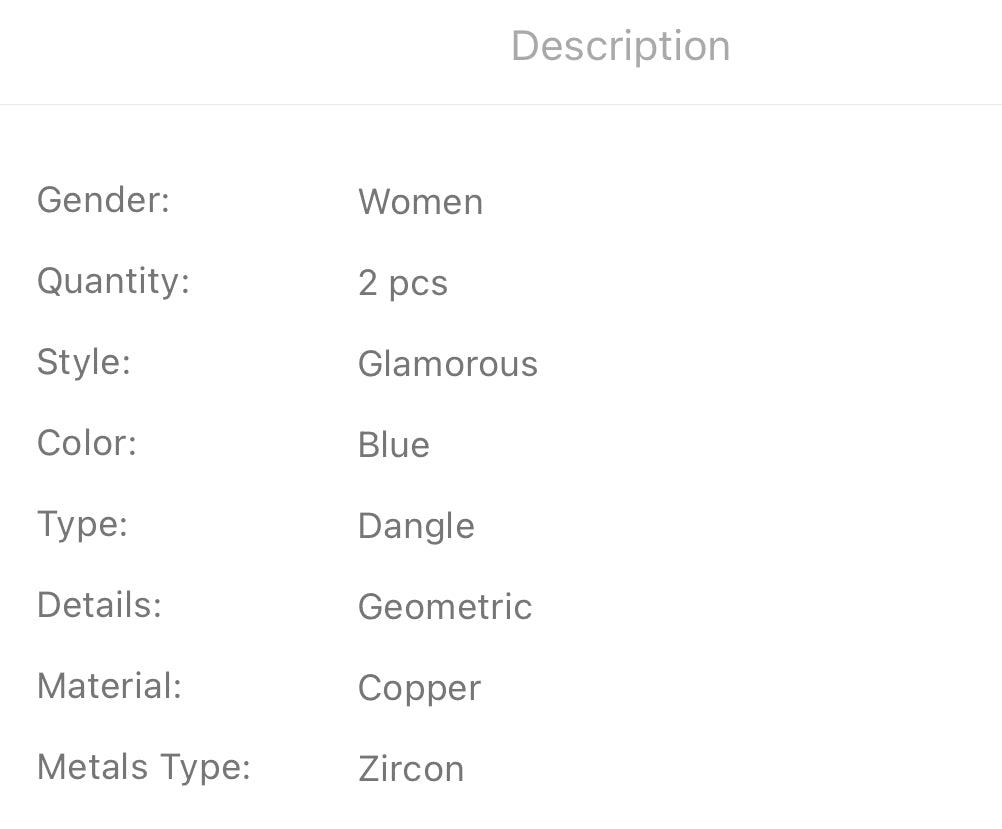Click the Color label
Screen dimensions: 1002x829
(87, 443)
